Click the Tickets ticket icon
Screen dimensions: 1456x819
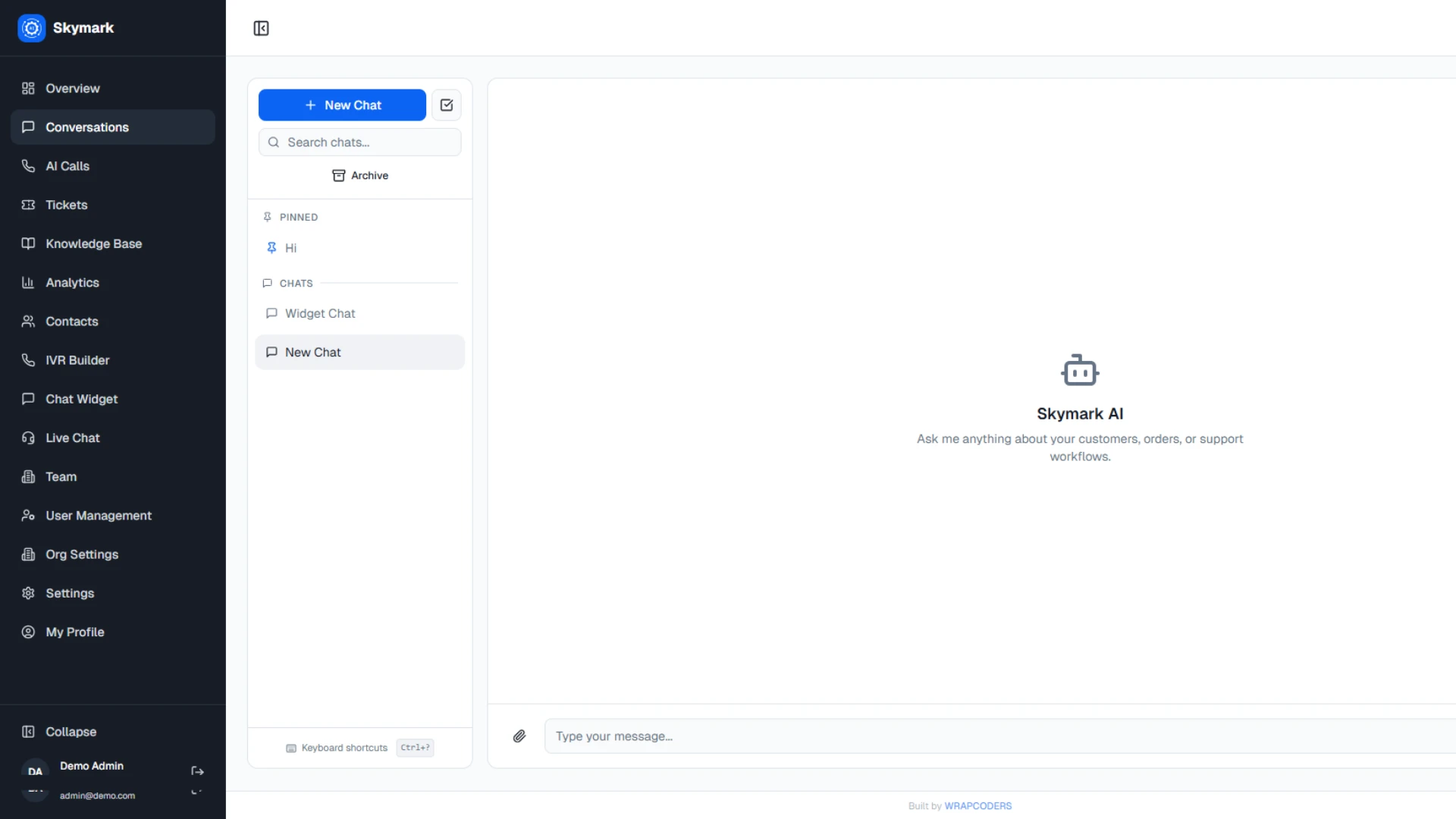[x=28, y=205]
